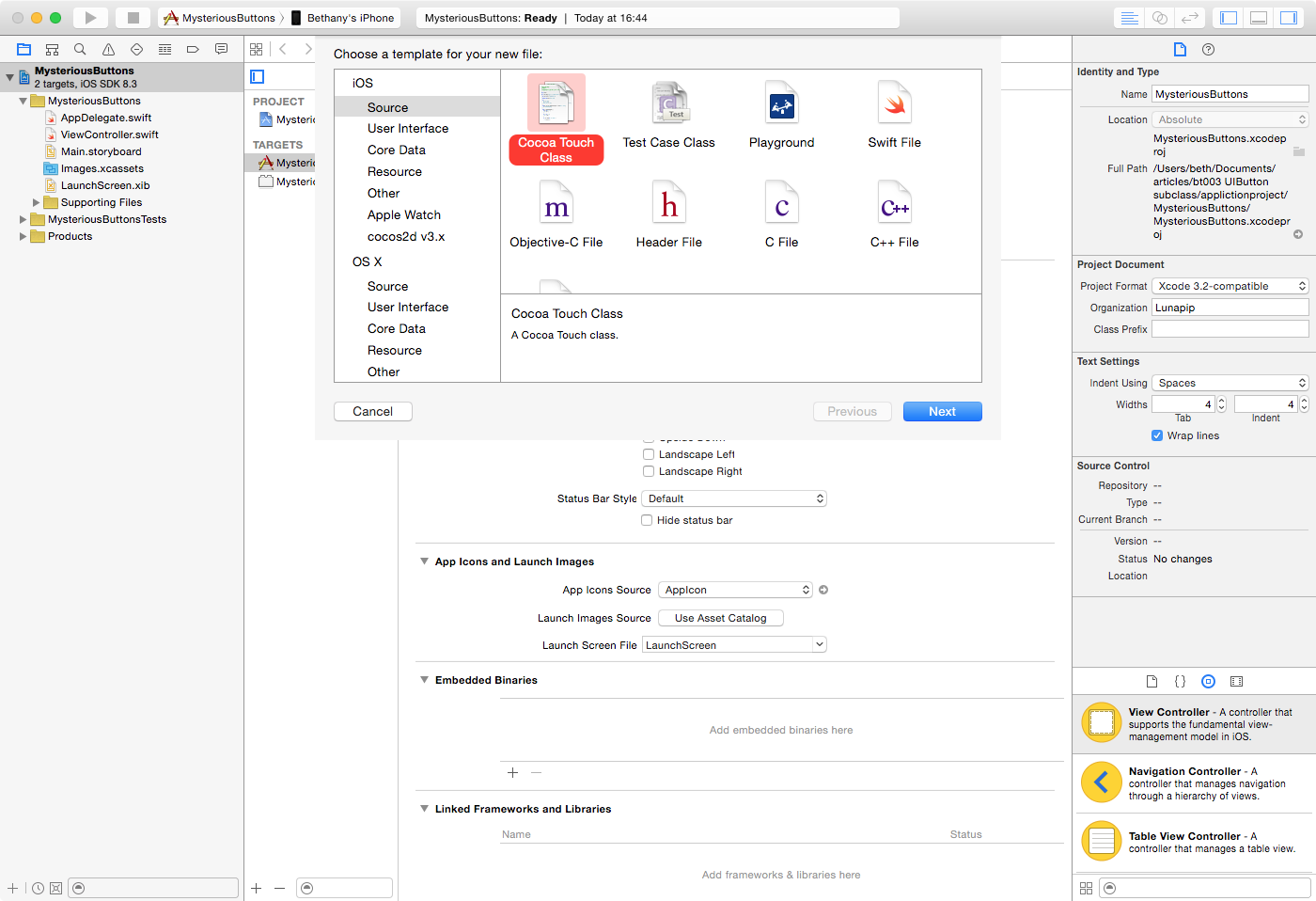Screen dimensions: 1316x901
Task: Switch to the Standard editor
Action: [x=1130, y=18]
